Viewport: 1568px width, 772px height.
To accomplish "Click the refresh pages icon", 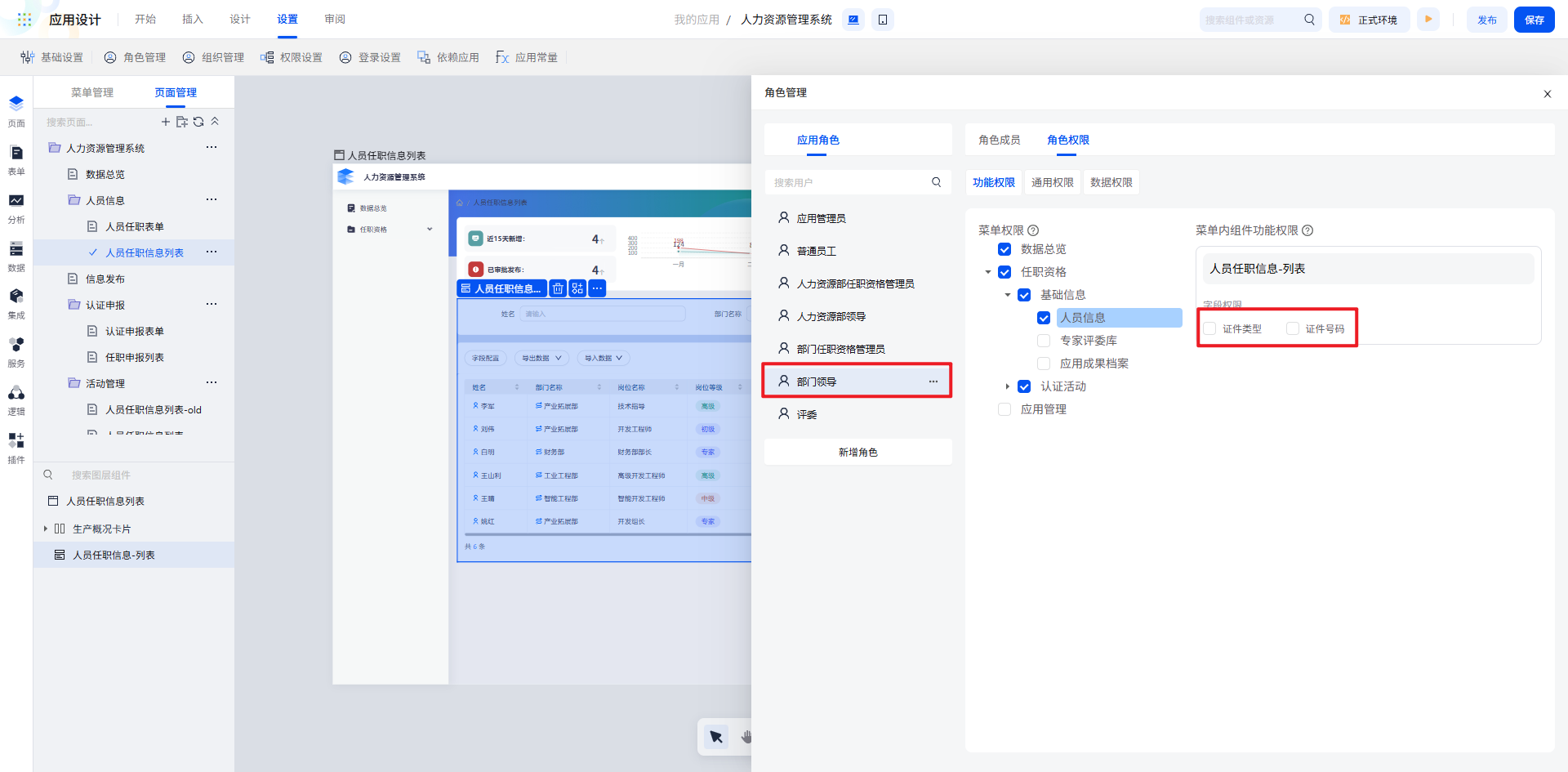I will click(198, 122).
